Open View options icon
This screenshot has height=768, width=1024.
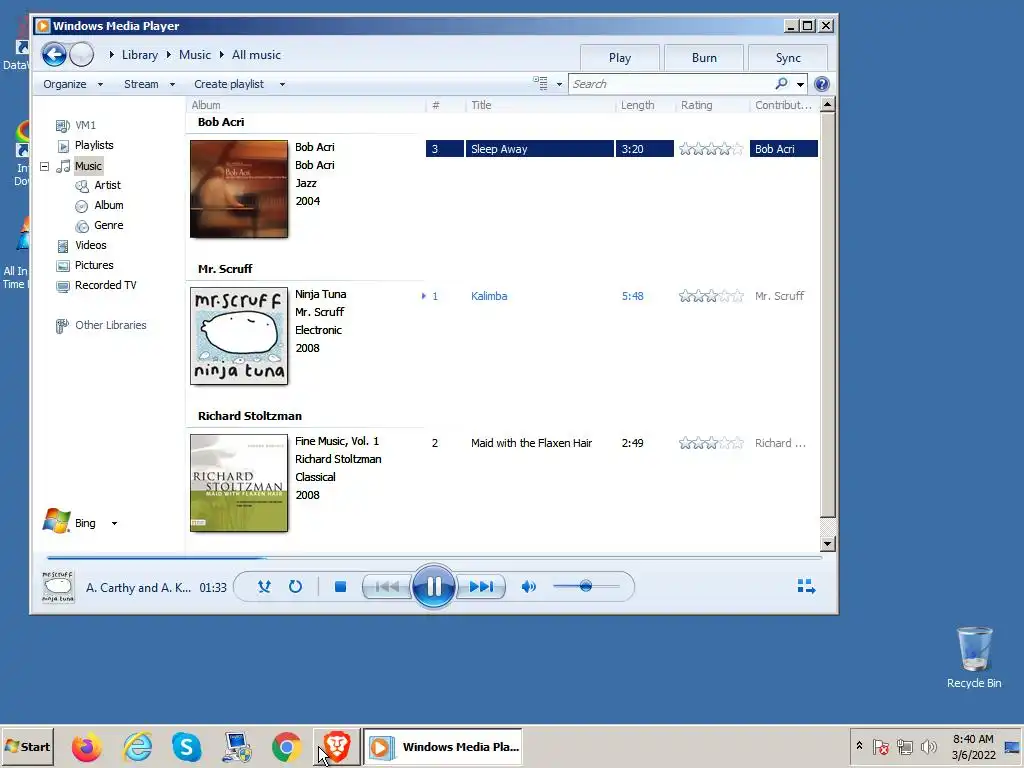tap(540, 83)
